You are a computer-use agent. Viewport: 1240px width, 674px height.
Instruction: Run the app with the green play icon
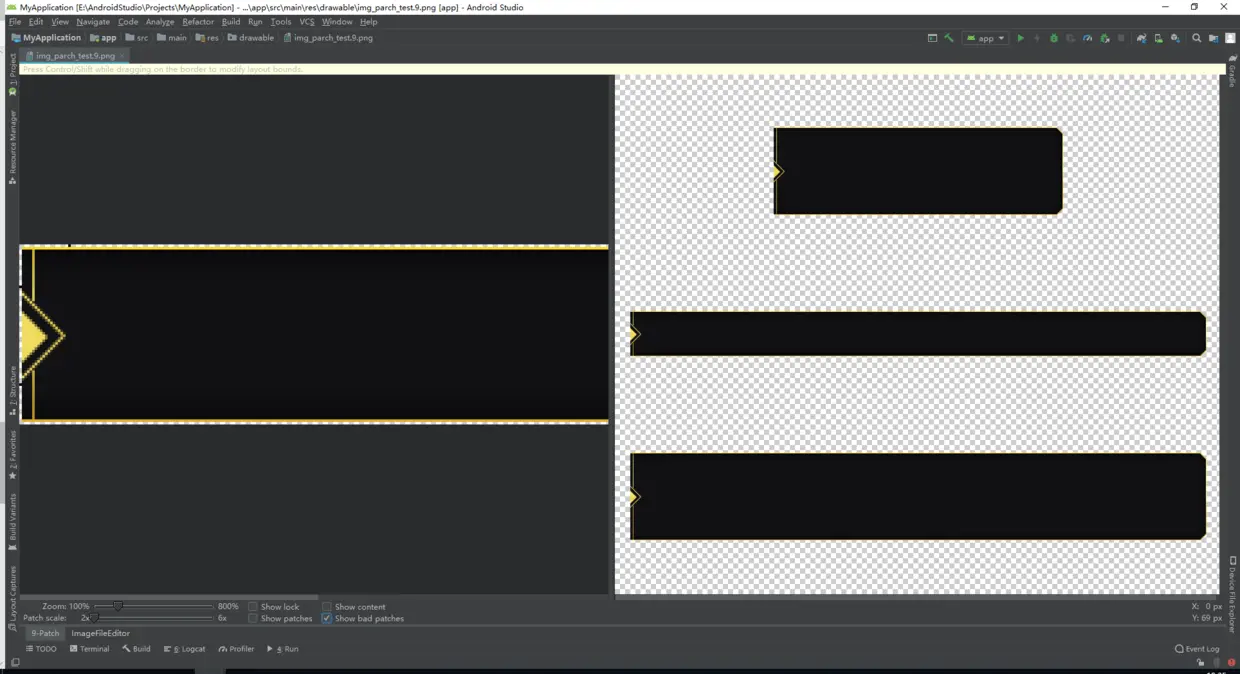coord(1021,38)
